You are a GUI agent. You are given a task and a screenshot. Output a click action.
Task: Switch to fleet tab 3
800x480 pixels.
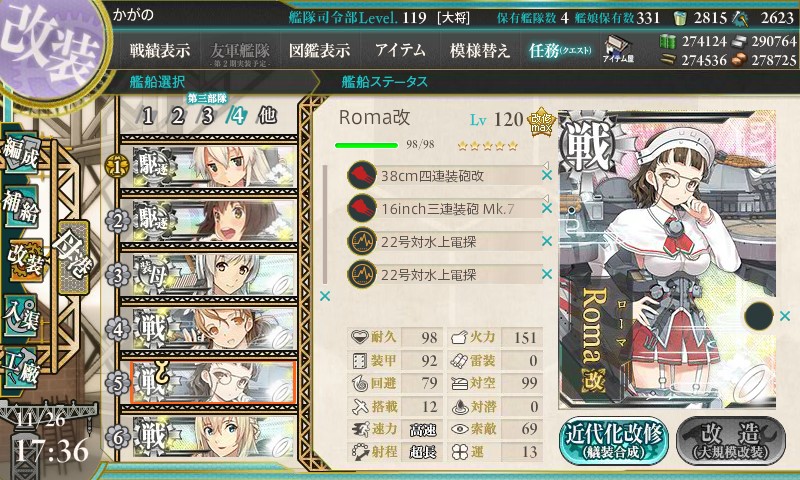point(207,116)
